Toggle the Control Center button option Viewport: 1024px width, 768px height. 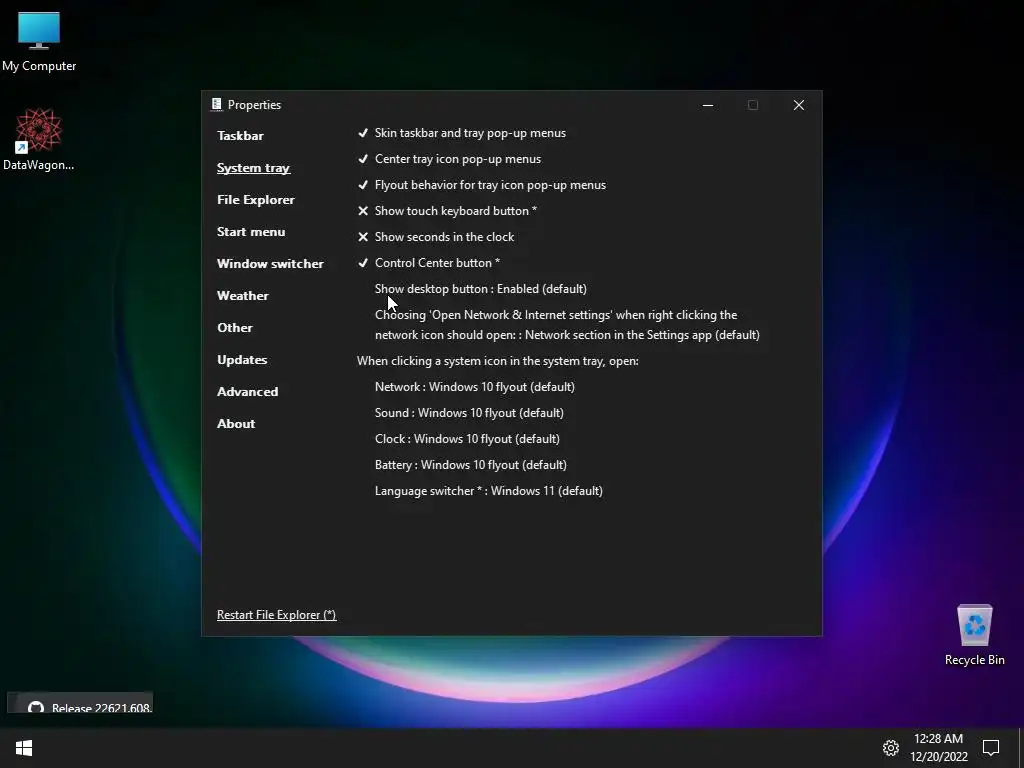point(428,263)
